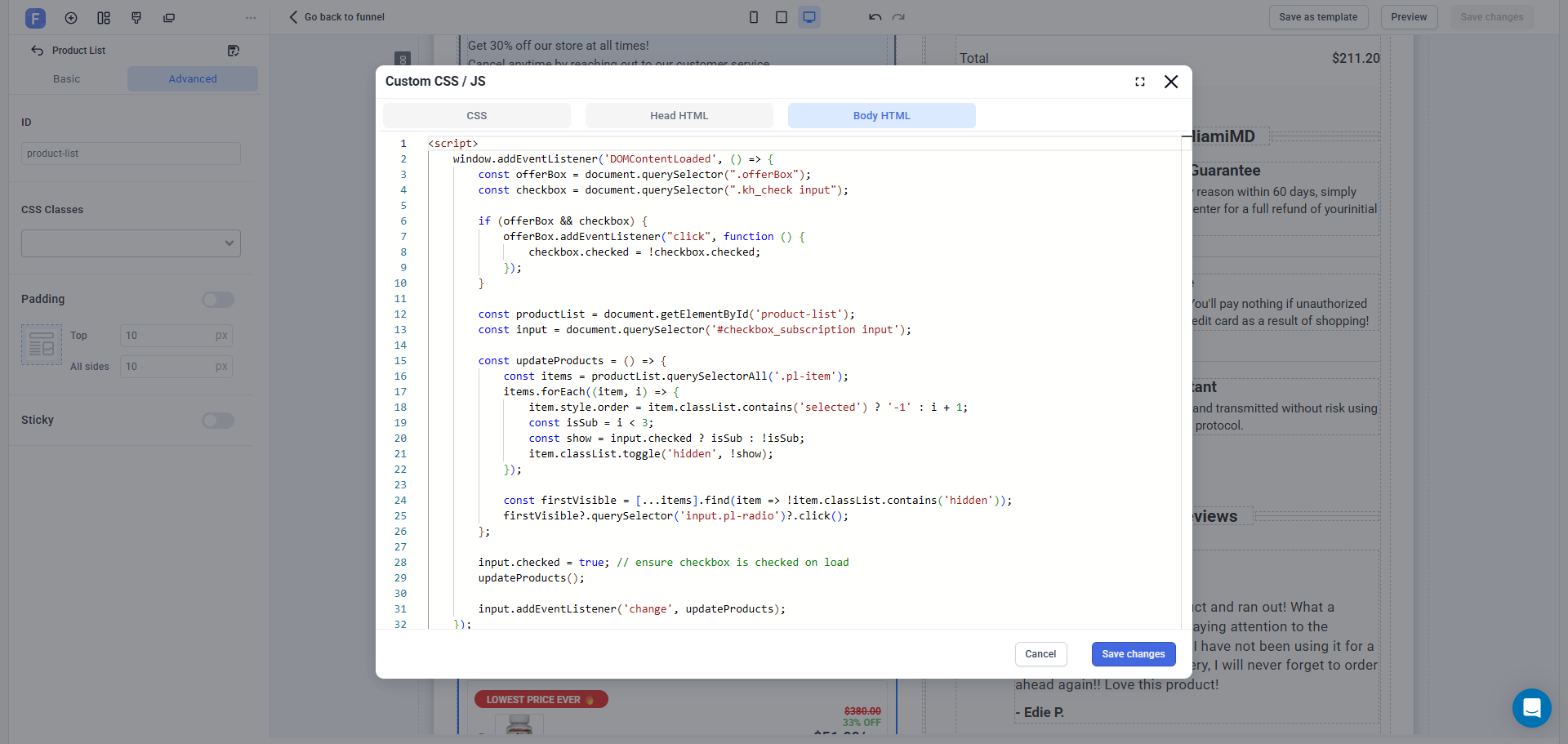
Task: Switch to mobile device preview
Action: (754, 17)
